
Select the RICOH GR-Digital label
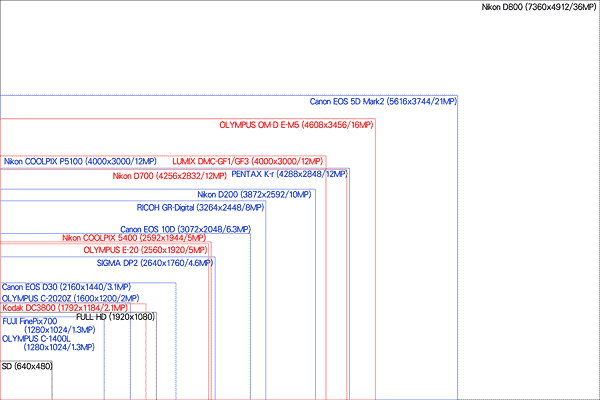click(200, 207)
